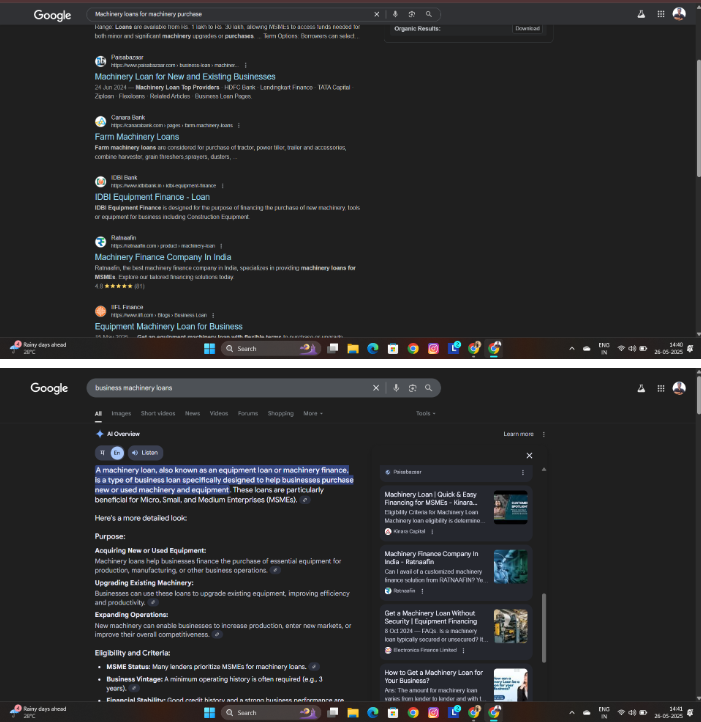Open options menu for the IDBI Bank result
Image resolution: width=701 pixels, height=722 pixels.
pos(222,186)
